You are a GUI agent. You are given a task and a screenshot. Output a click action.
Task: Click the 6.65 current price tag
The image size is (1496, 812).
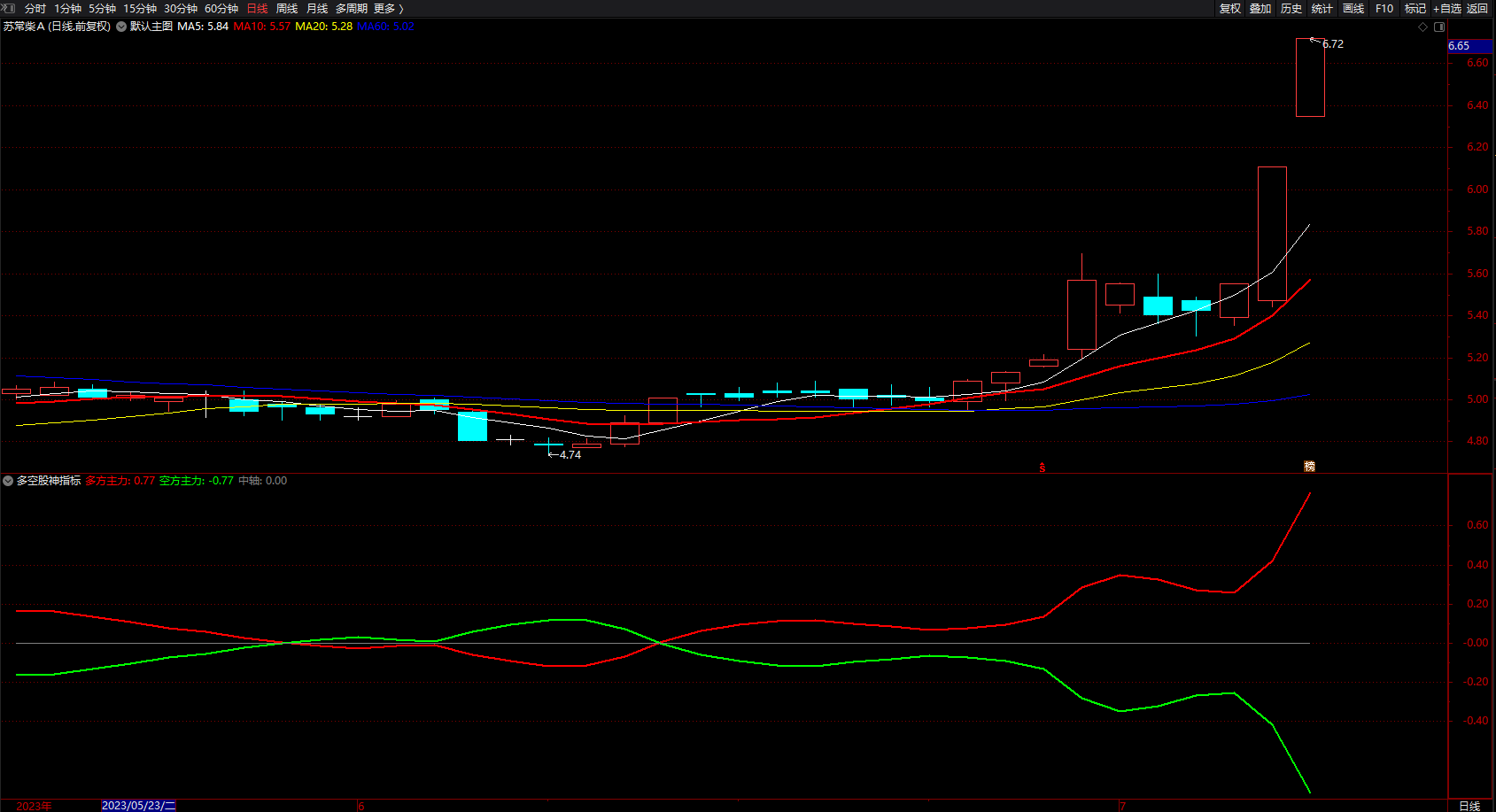point(1470,46)
